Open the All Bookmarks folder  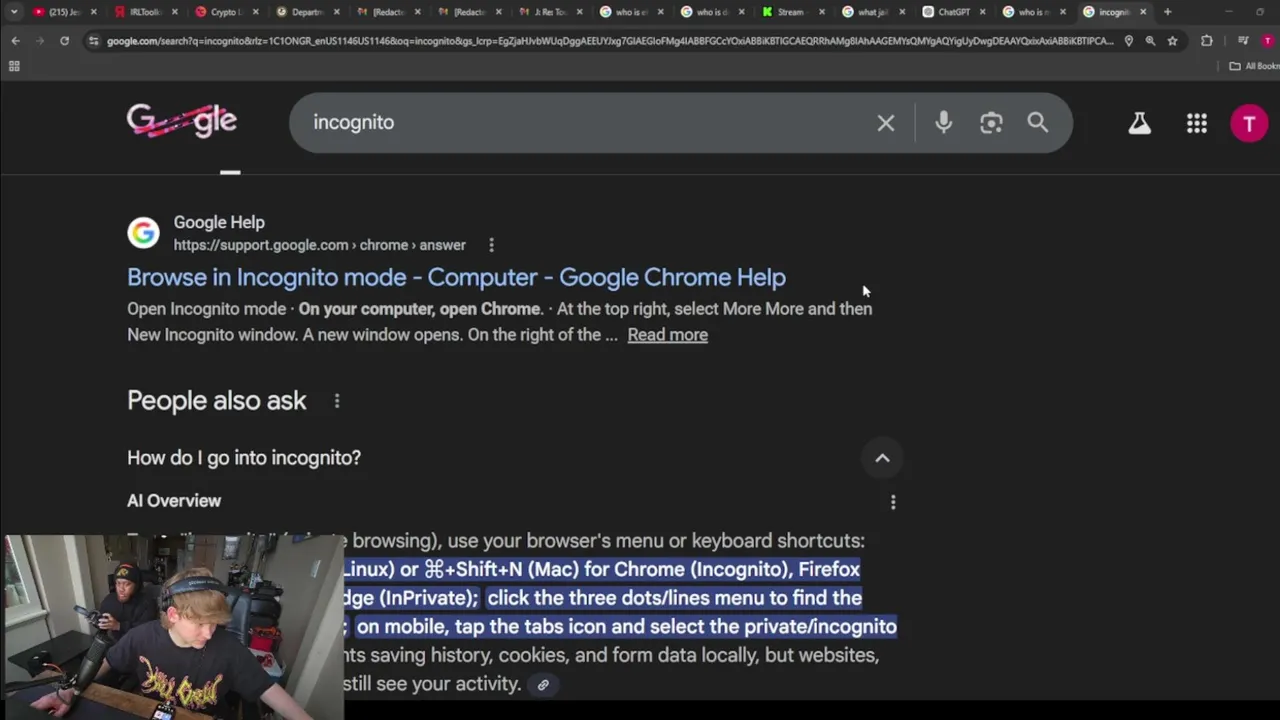[1254, 66]
